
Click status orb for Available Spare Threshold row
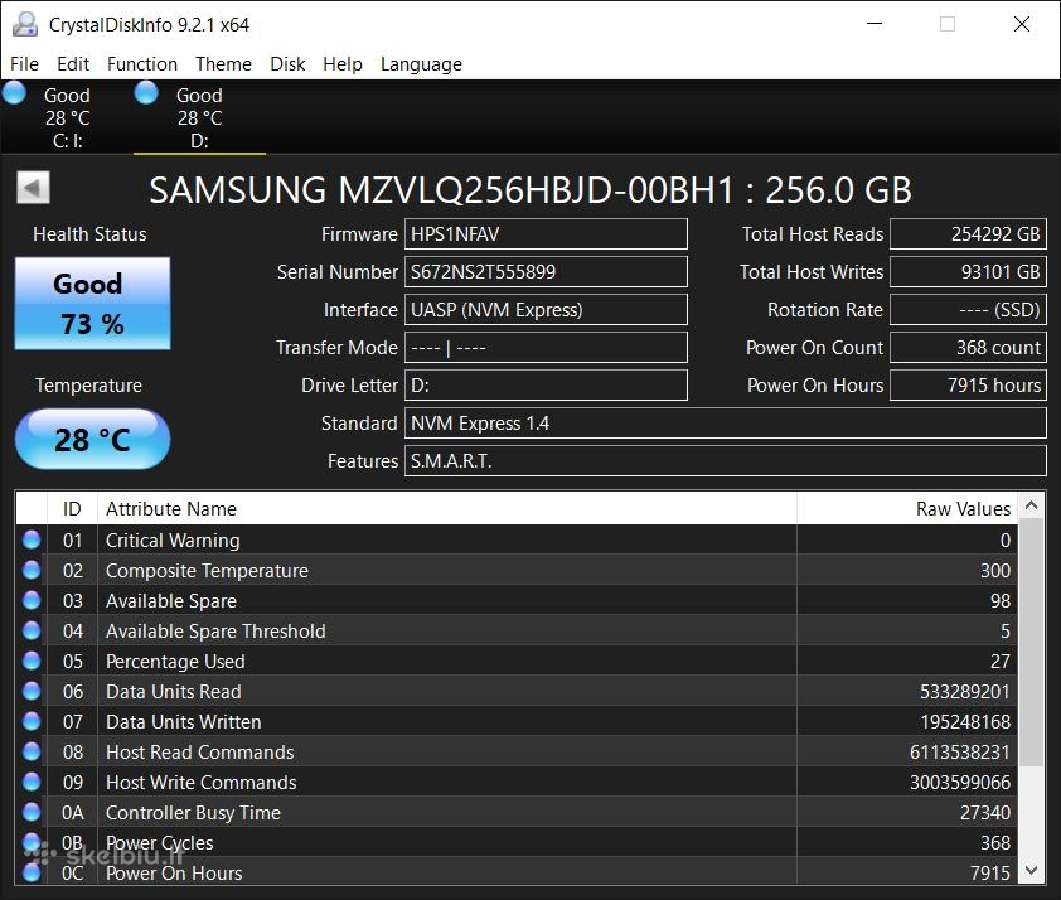click(x=31, y=630)
